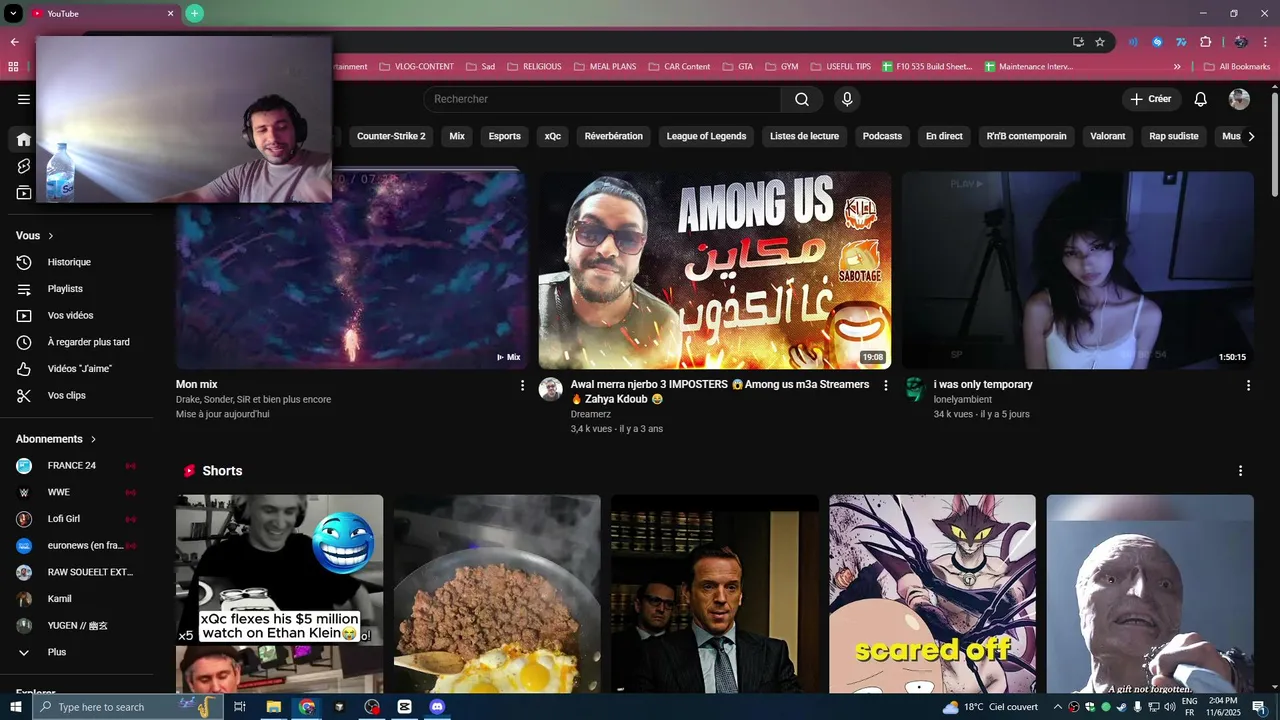Screen dimensions: 1280x720
Task: Select the Counter-Strike 2 filter chip
Action: [391, 136]
